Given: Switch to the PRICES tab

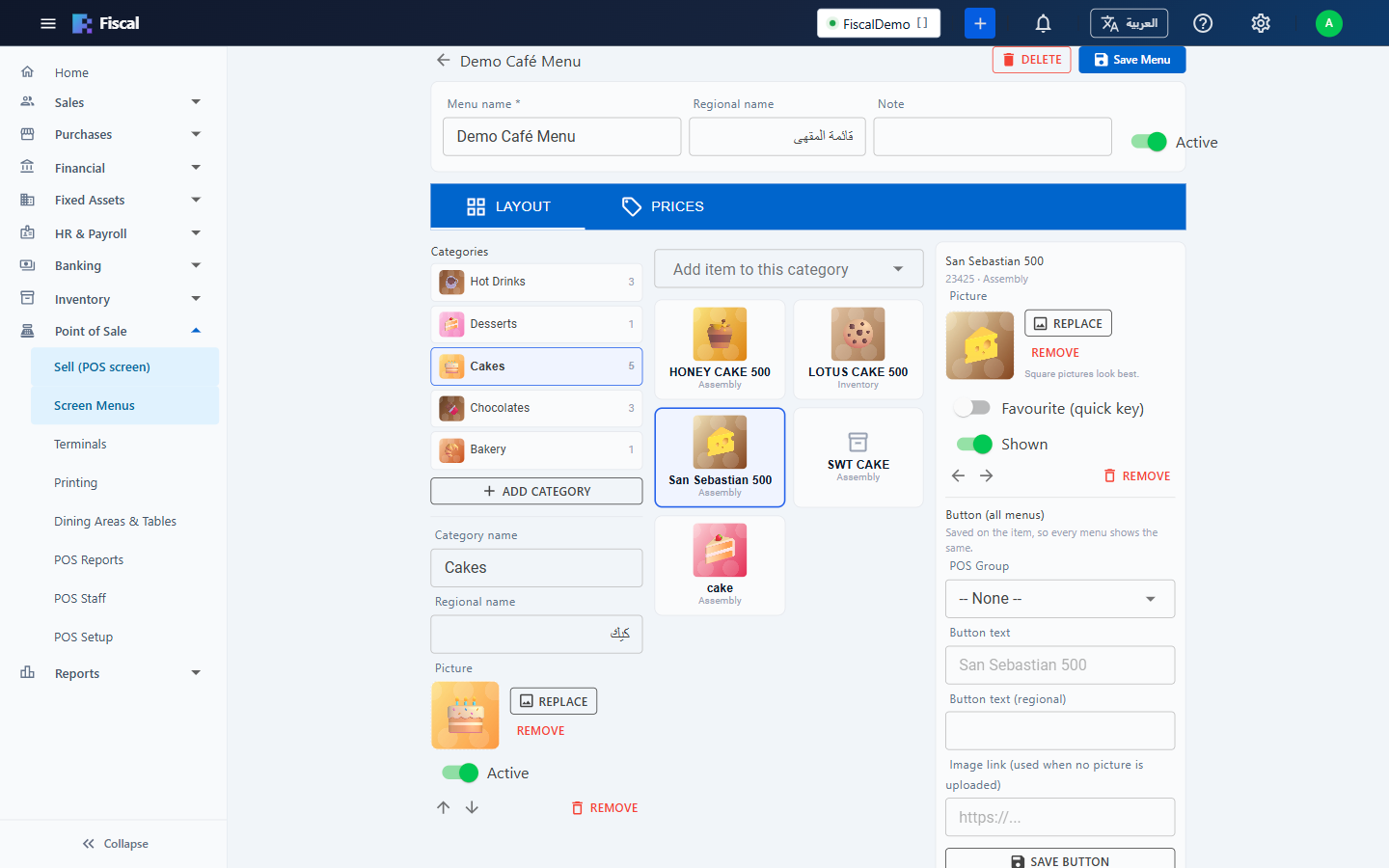Looking at the screenshot, I should 663,206.
